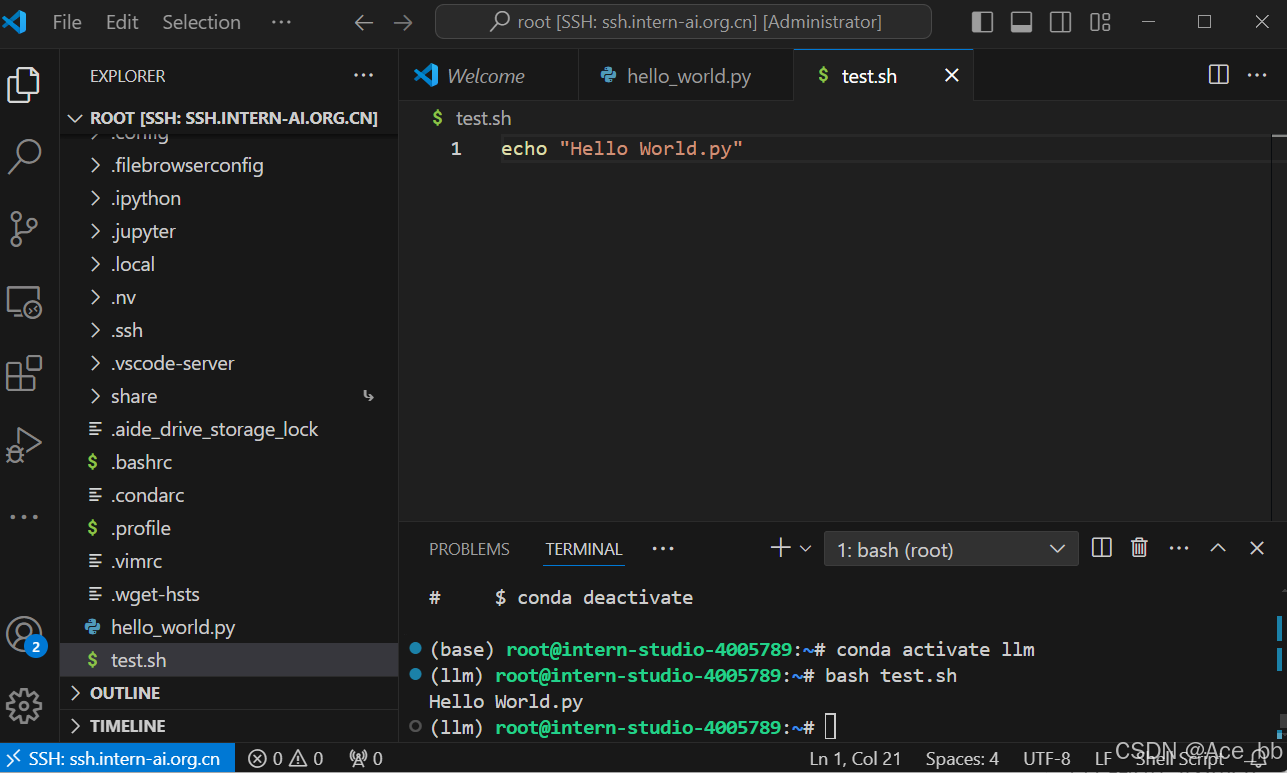Image resolution: width=1287 pixels, height=773 pixels.
Task: Show more panel tabs ellipsis
Action: pos(663,549)
